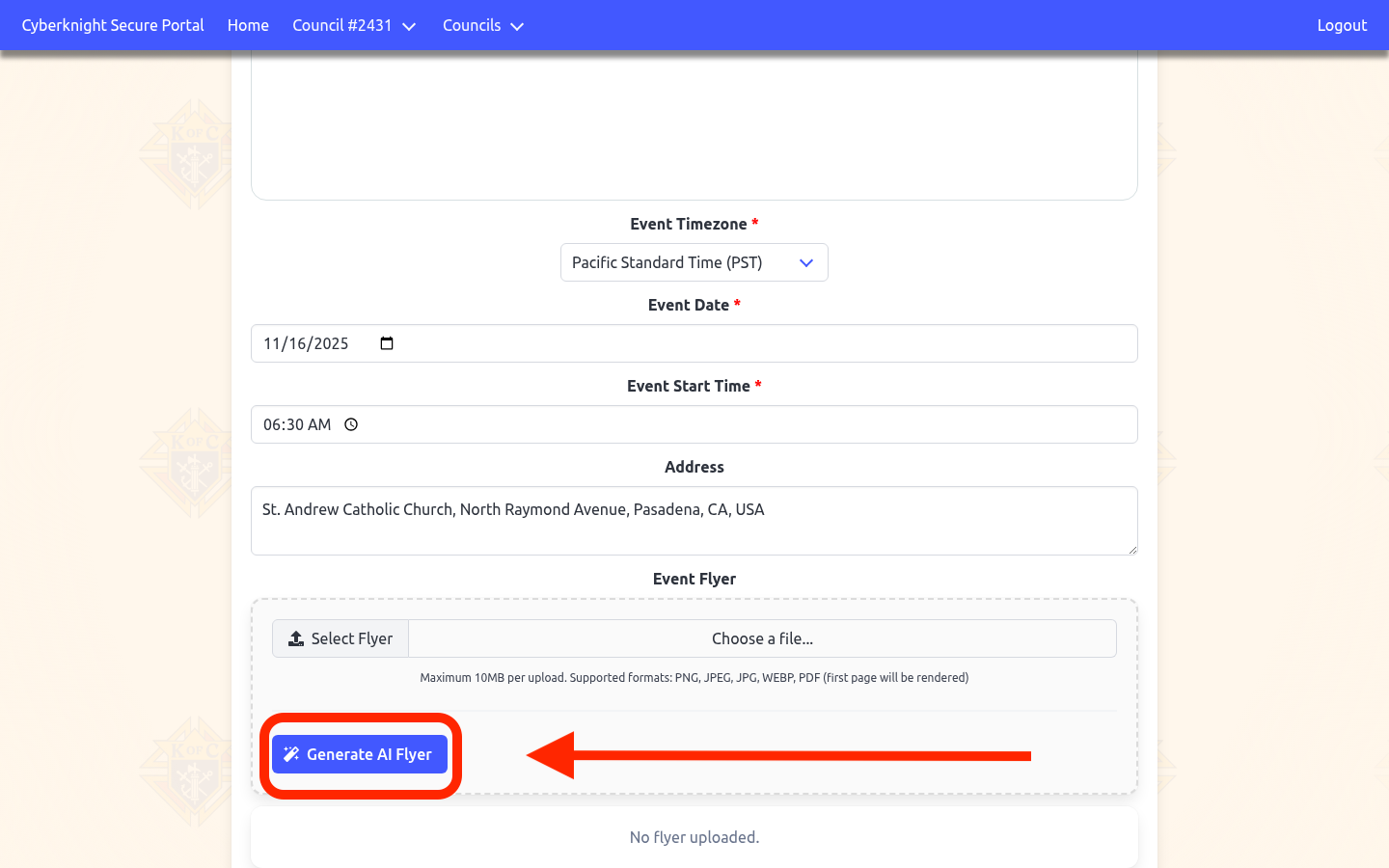Open the calendar picker icon in Event Date

coord(387,343)
